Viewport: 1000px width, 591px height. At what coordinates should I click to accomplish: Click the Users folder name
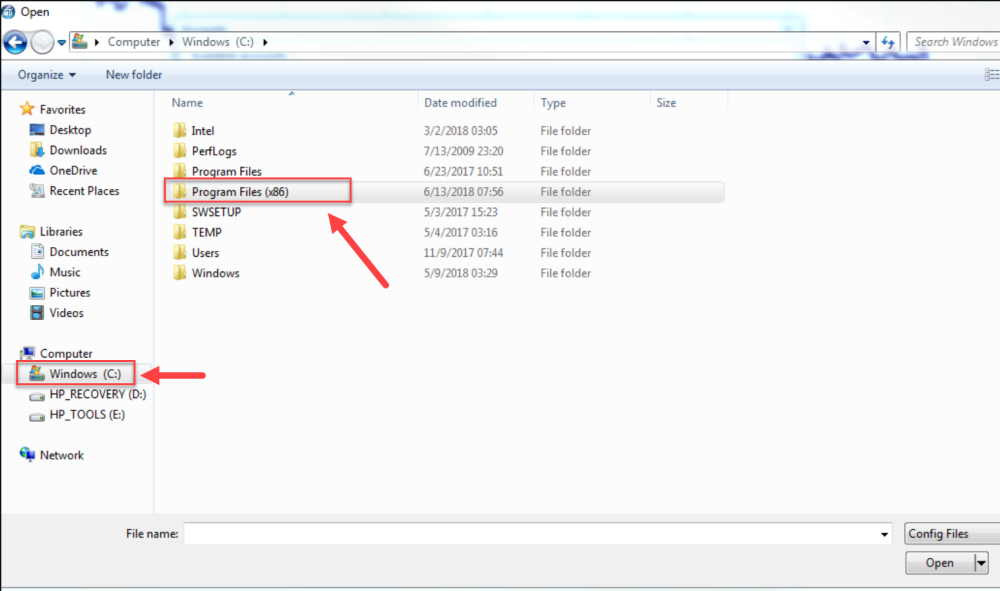(205, 253)
